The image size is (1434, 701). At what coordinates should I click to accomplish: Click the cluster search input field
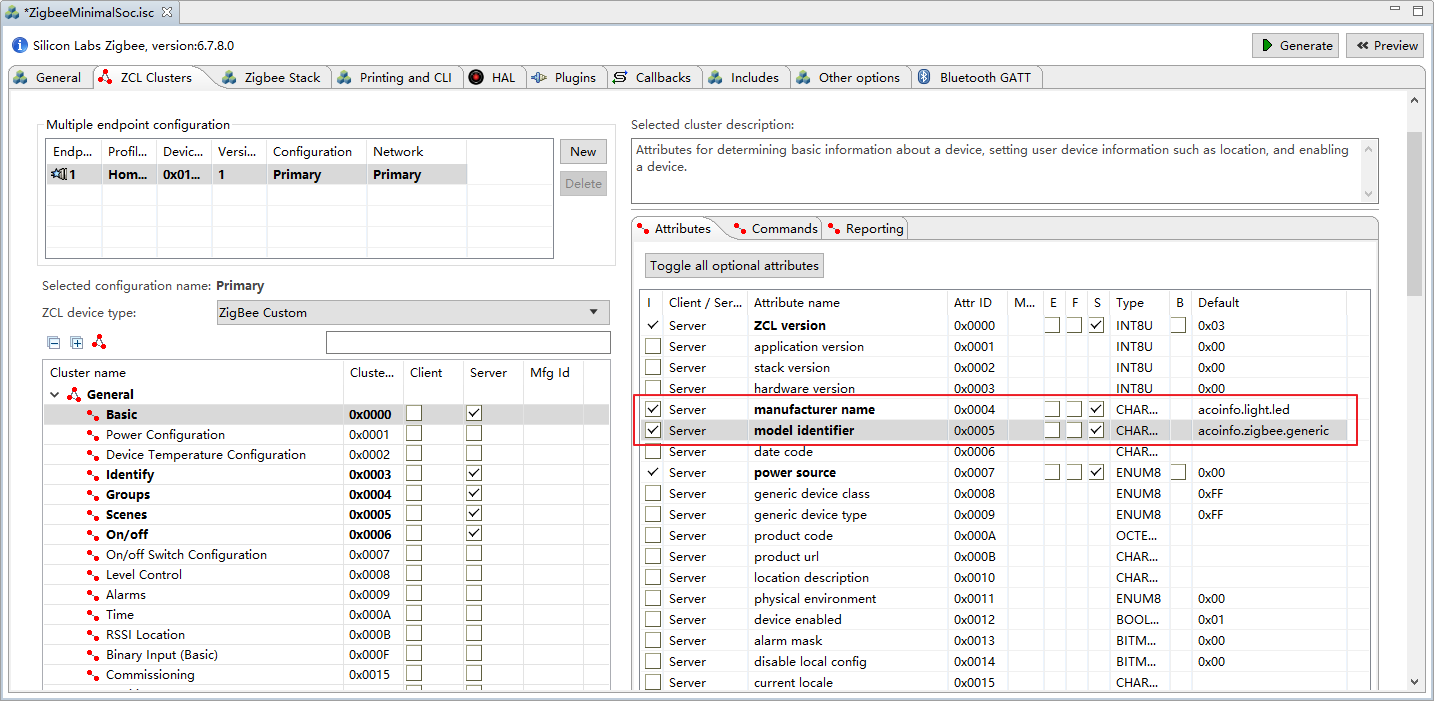point(468,343)
